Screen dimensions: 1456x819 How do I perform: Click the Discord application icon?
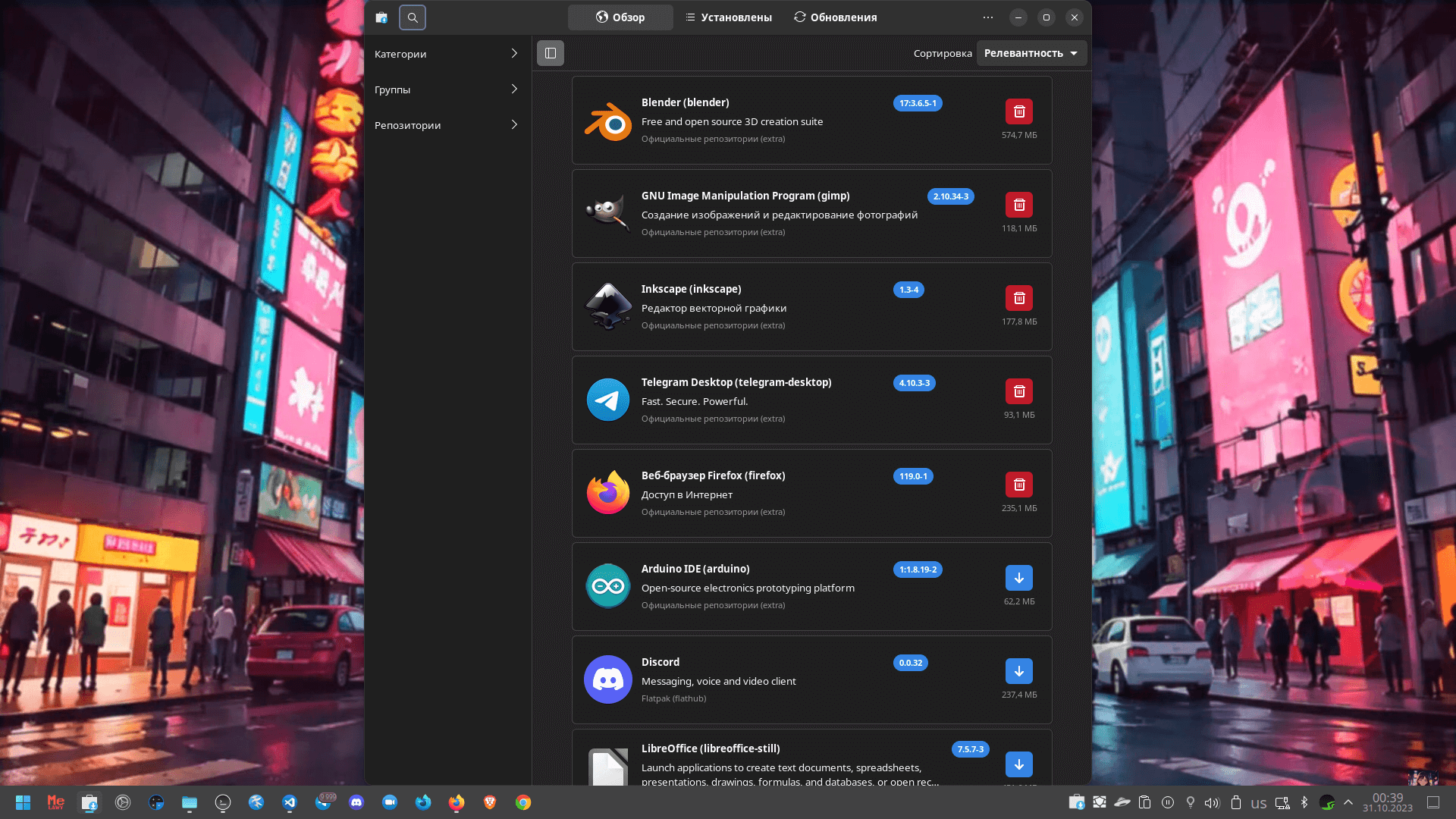pyautogui.click(x=607, y=679)
